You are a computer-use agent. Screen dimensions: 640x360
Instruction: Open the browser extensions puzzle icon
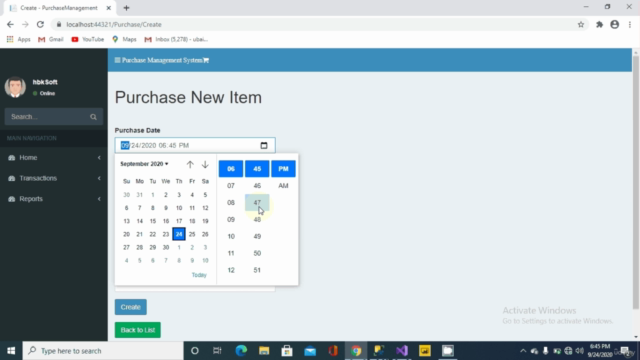pyautogui.click(x=599, y=24)
